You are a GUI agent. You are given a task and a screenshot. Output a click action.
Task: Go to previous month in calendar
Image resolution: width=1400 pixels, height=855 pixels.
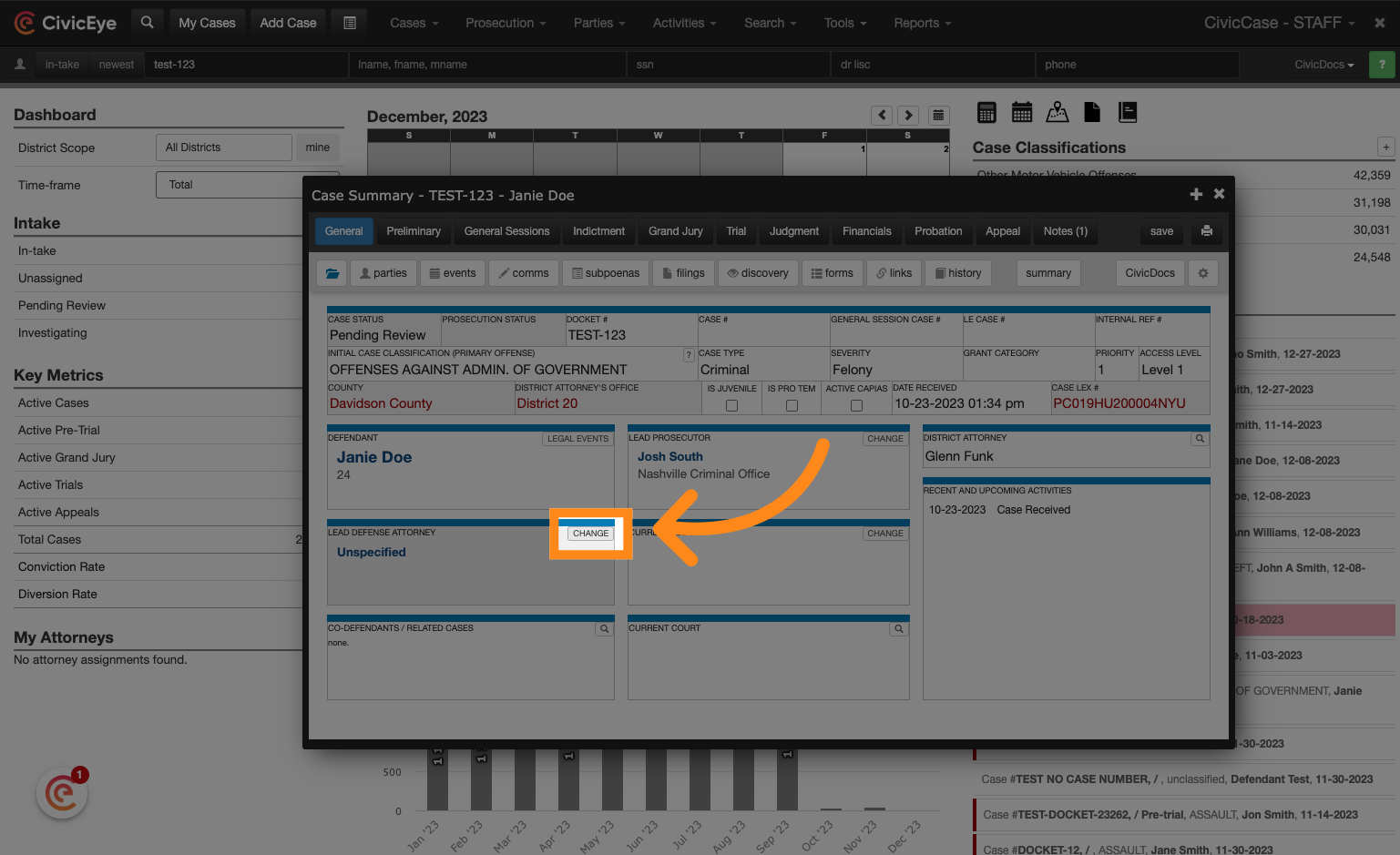pos(881,115)
